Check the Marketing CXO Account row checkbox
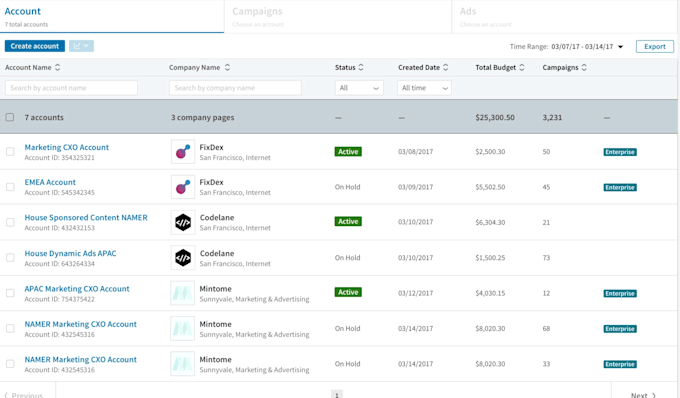This screenshot has width=680, height=398. 10,152
